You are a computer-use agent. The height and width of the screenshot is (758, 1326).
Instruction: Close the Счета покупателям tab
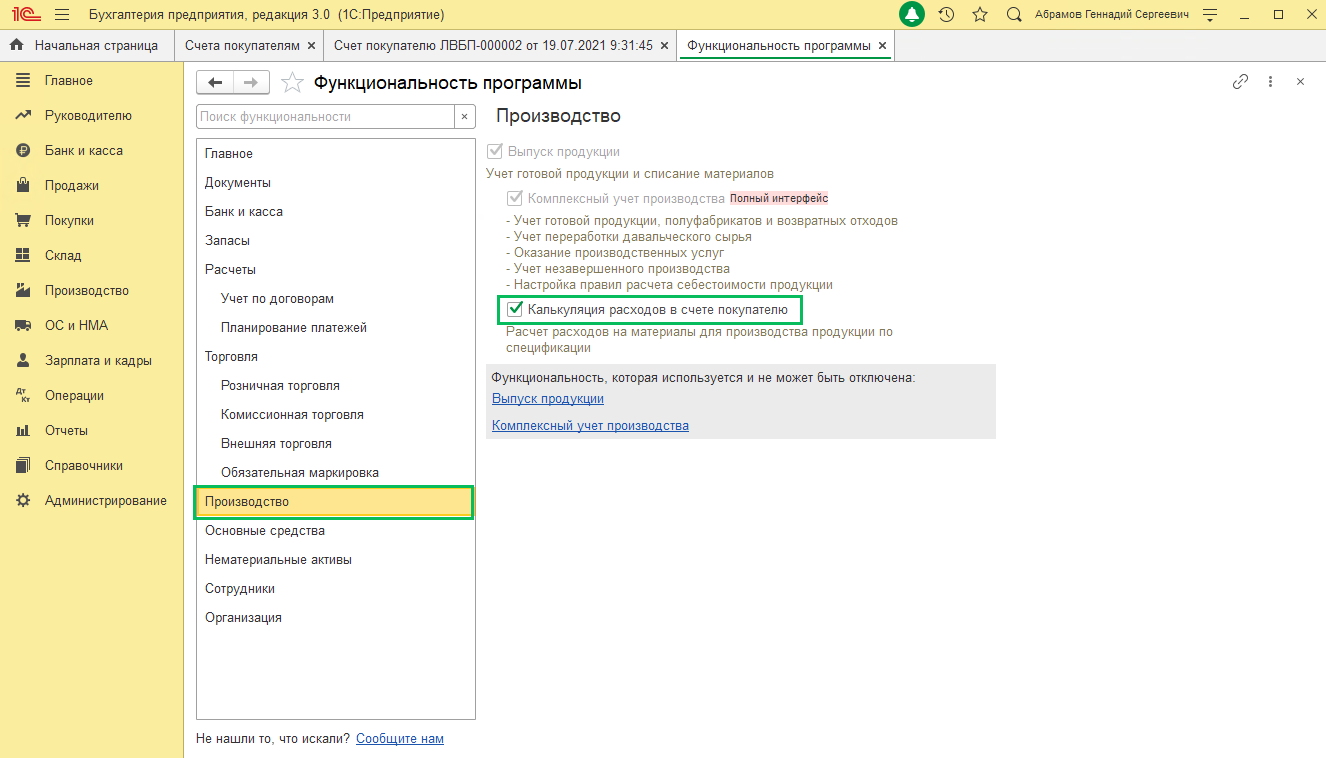click(312, 46)
